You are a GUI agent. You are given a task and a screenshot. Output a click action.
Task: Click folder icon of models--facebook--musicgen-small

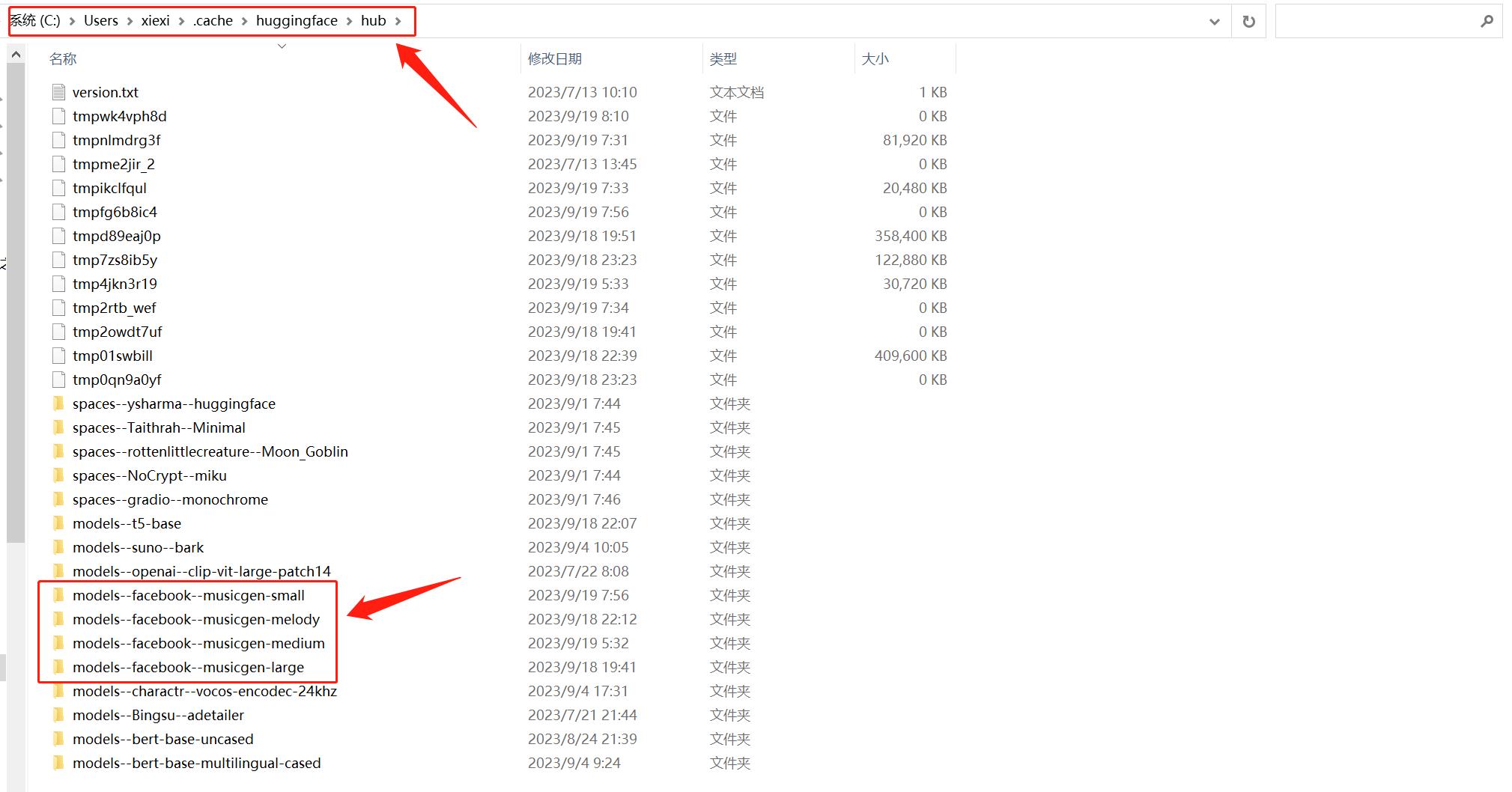[x=58, y=595]
